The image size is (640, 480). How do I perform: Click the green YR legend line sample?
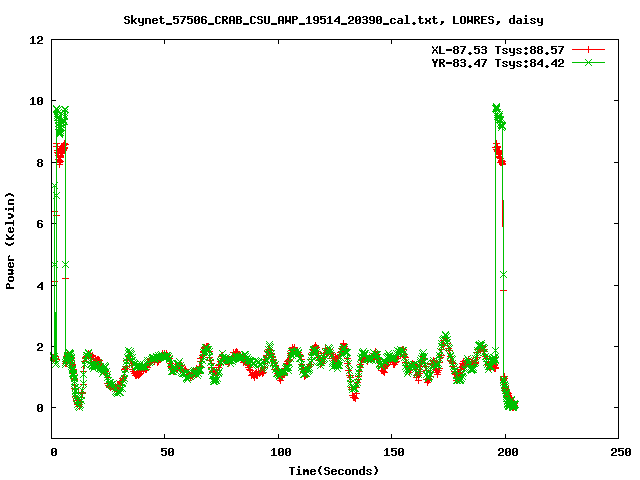click(x=588, y=62)
